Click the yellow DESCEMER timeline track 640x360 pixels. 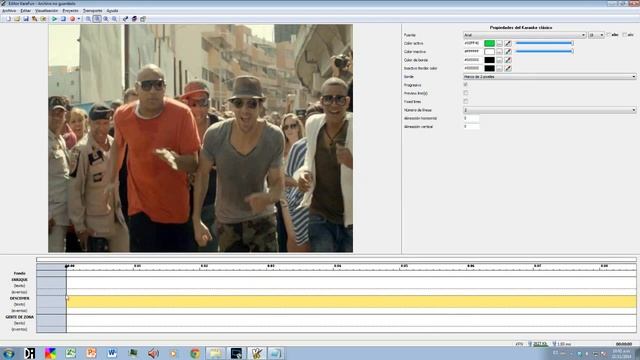click(351, 301)
